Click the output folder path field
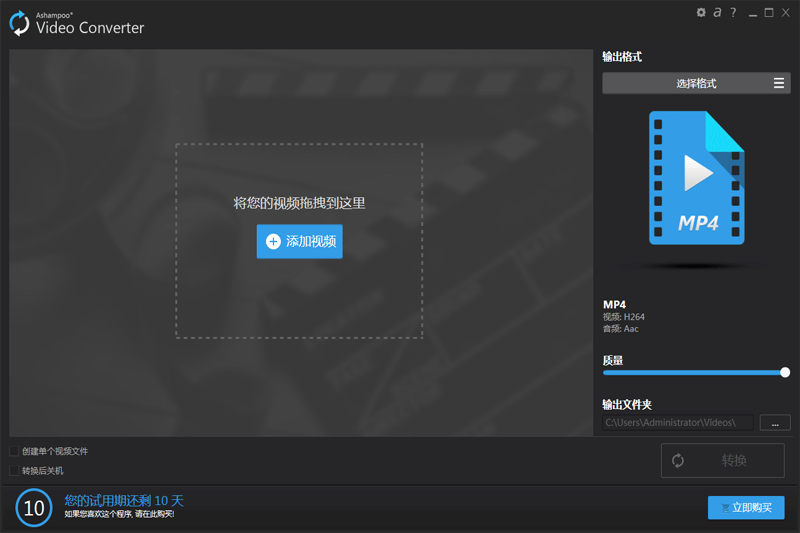 [x=678, y=422]
